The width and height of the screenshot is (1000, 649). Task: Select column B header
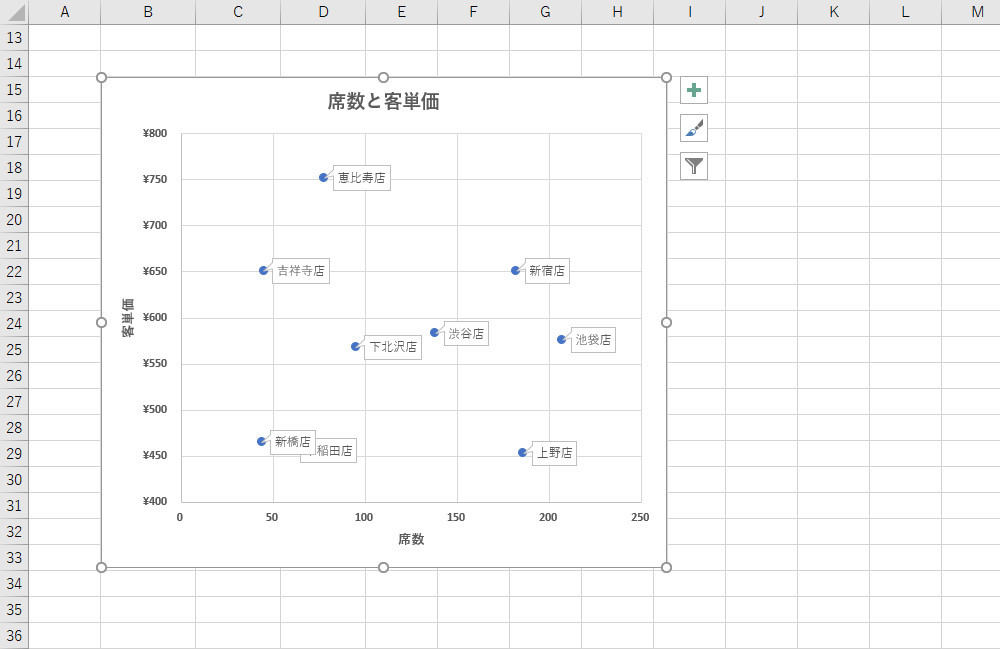point(148,12)
